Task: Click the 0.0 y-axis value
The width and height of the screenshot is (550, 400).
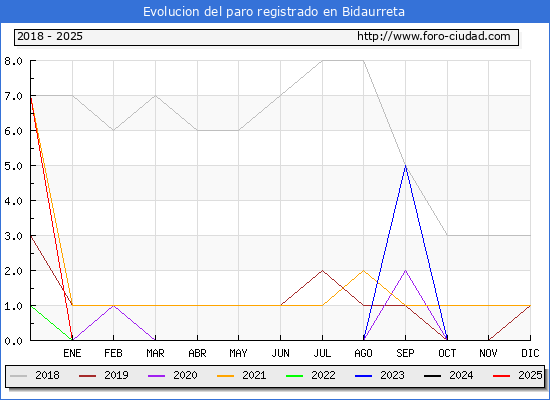Action: pos(13,341)
